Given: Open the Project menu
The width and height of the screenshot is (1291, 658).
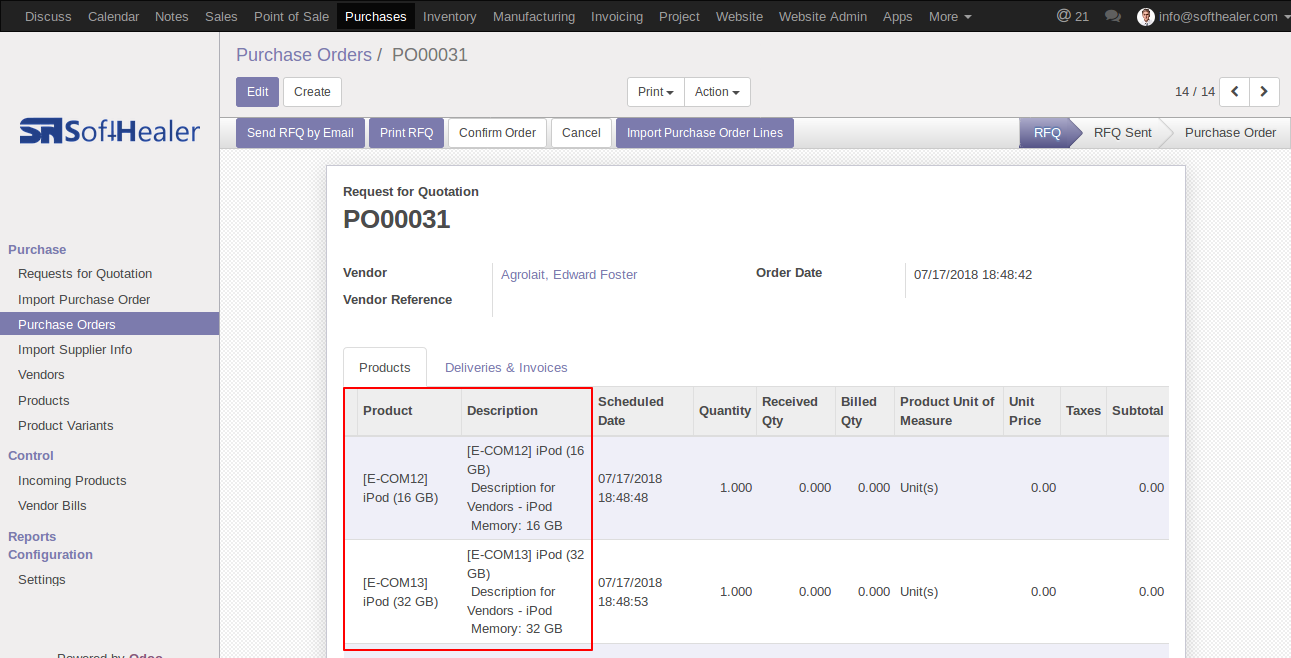Looking at the screenshot, I should coord(679,16).
